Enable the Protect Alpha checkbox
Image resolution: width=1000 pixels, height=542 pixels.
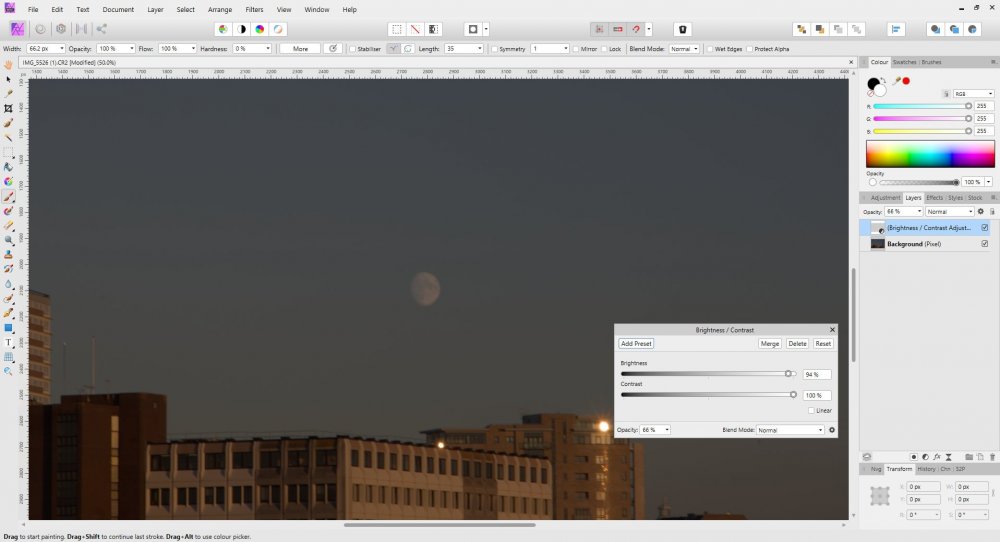(x=749, y=48)
